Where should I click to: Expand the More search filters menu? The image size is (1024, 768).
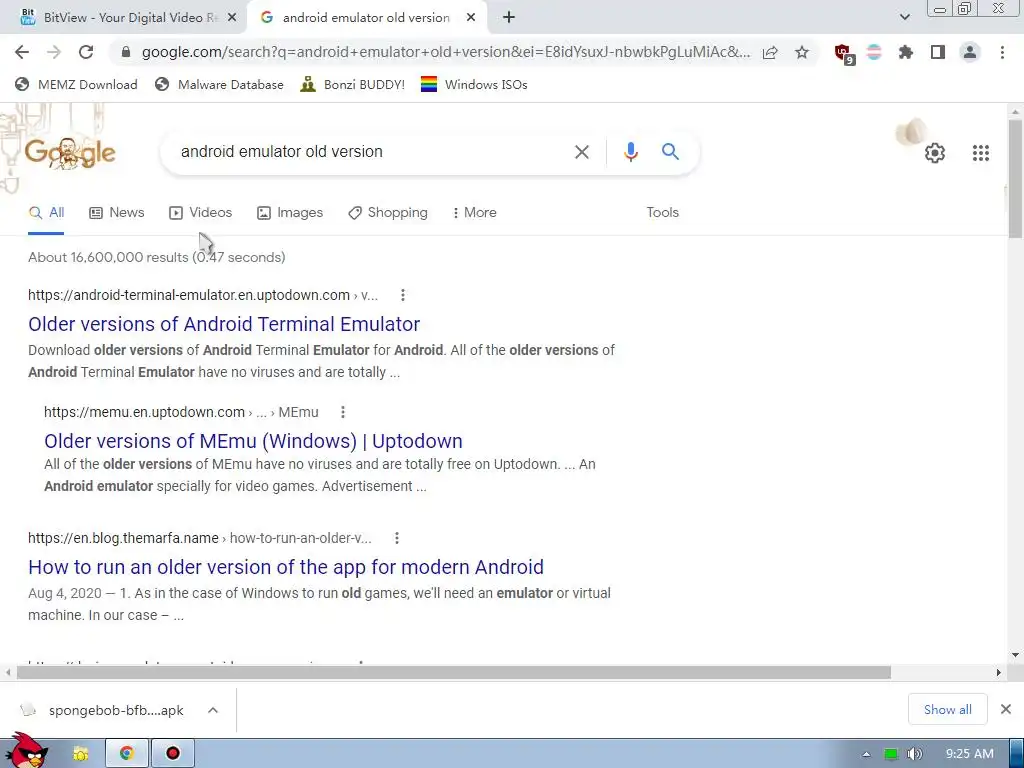475,212
